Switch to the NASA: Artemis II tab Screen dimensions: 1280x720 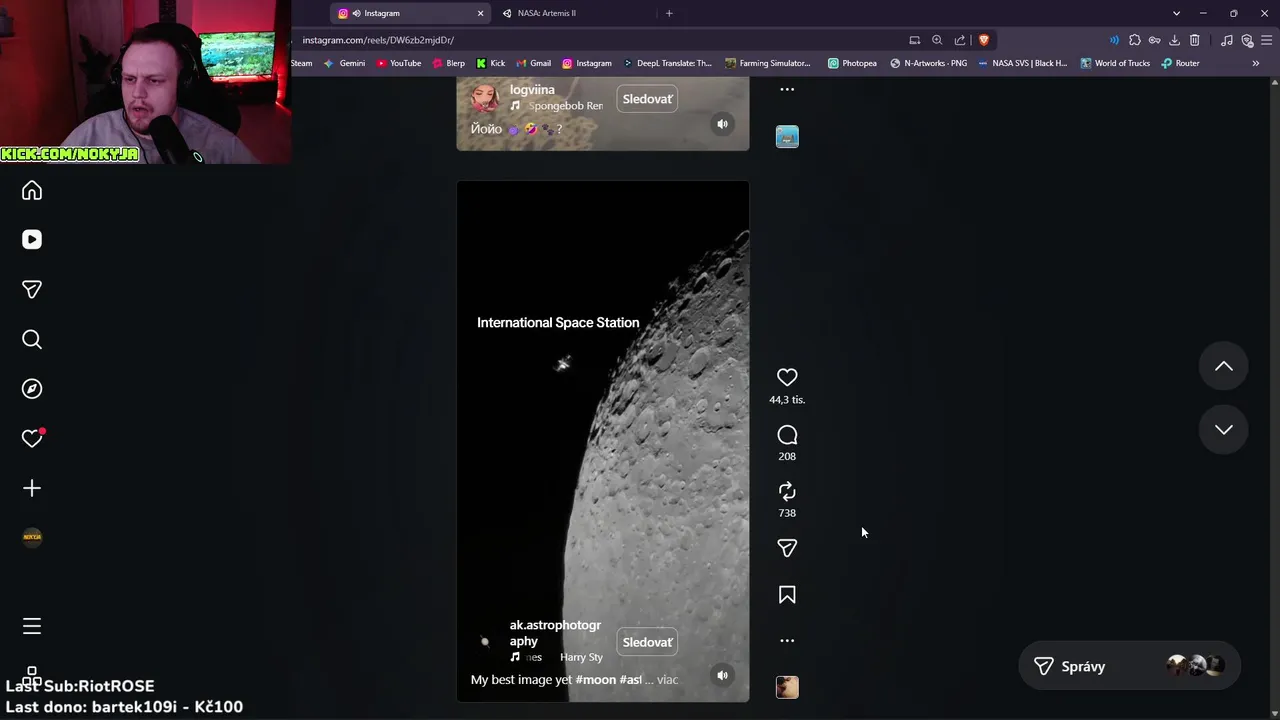578,13
